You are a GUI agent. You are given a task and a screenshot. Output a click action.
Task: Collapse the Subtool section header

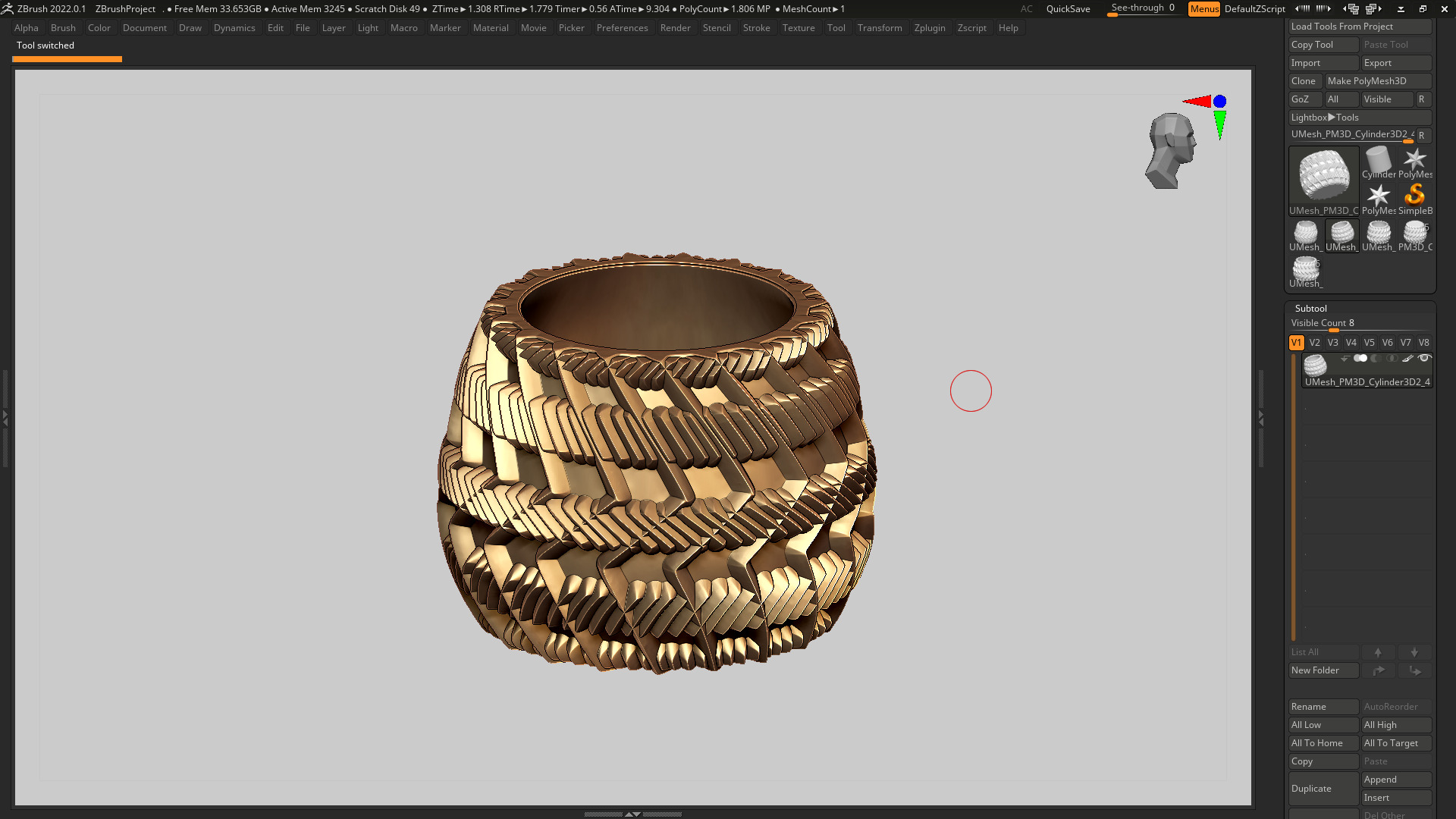coord(1311,309)
